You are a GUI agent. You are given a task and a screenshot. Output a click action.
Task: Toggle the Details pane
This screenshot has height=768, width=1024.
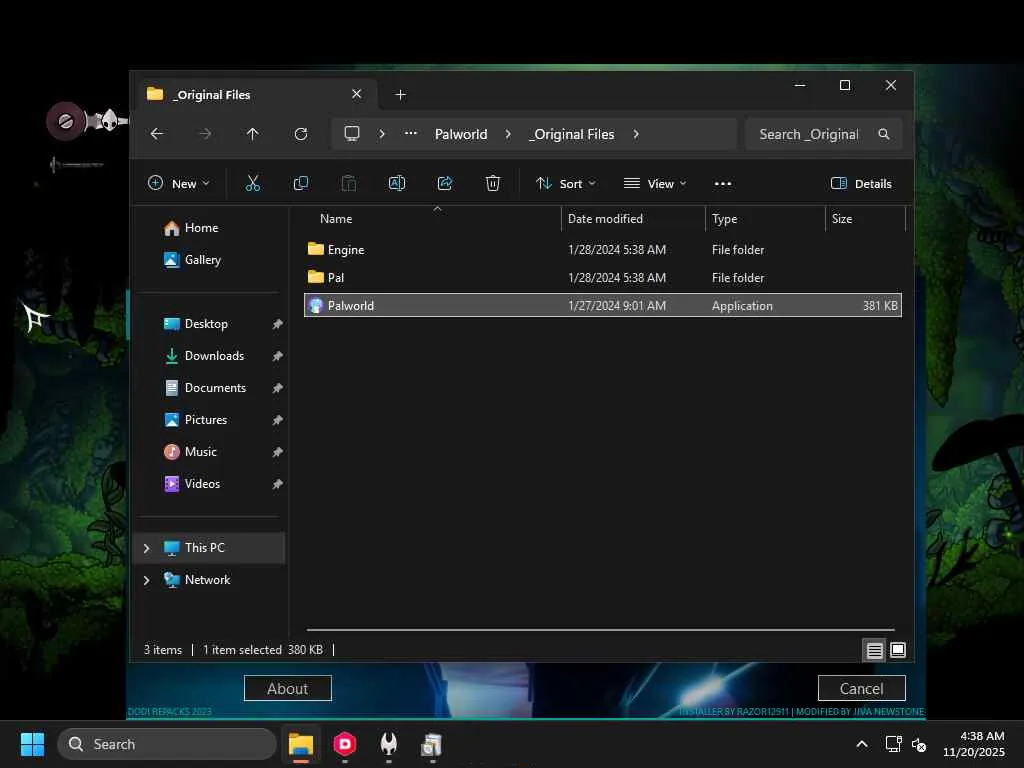[x=861, y=183]
